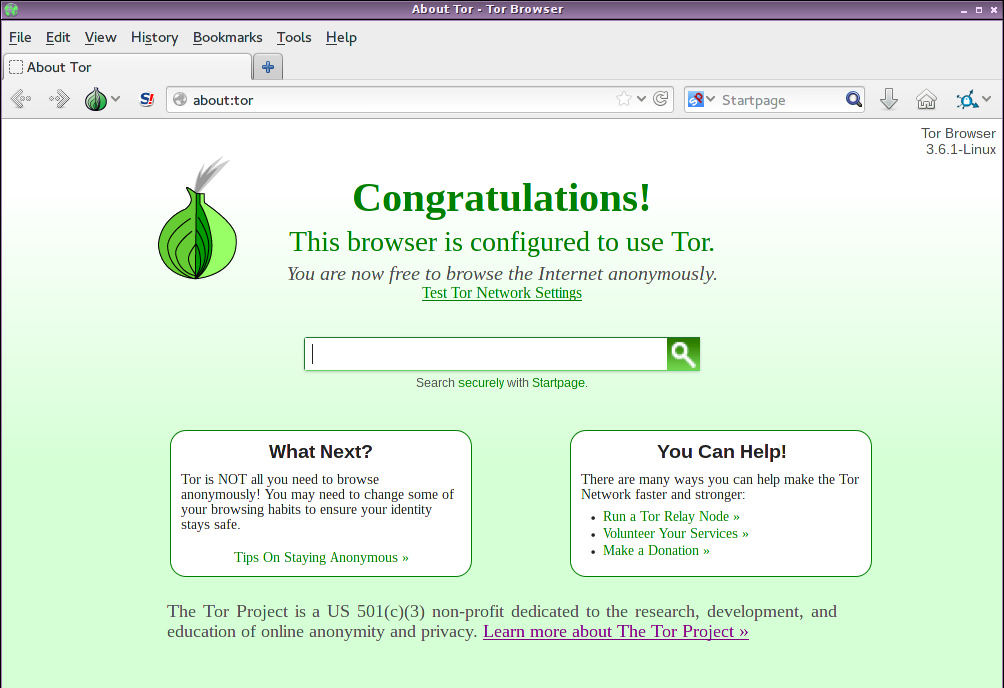Open the History menu
1004x688 pixels.
tap(154, 37)
